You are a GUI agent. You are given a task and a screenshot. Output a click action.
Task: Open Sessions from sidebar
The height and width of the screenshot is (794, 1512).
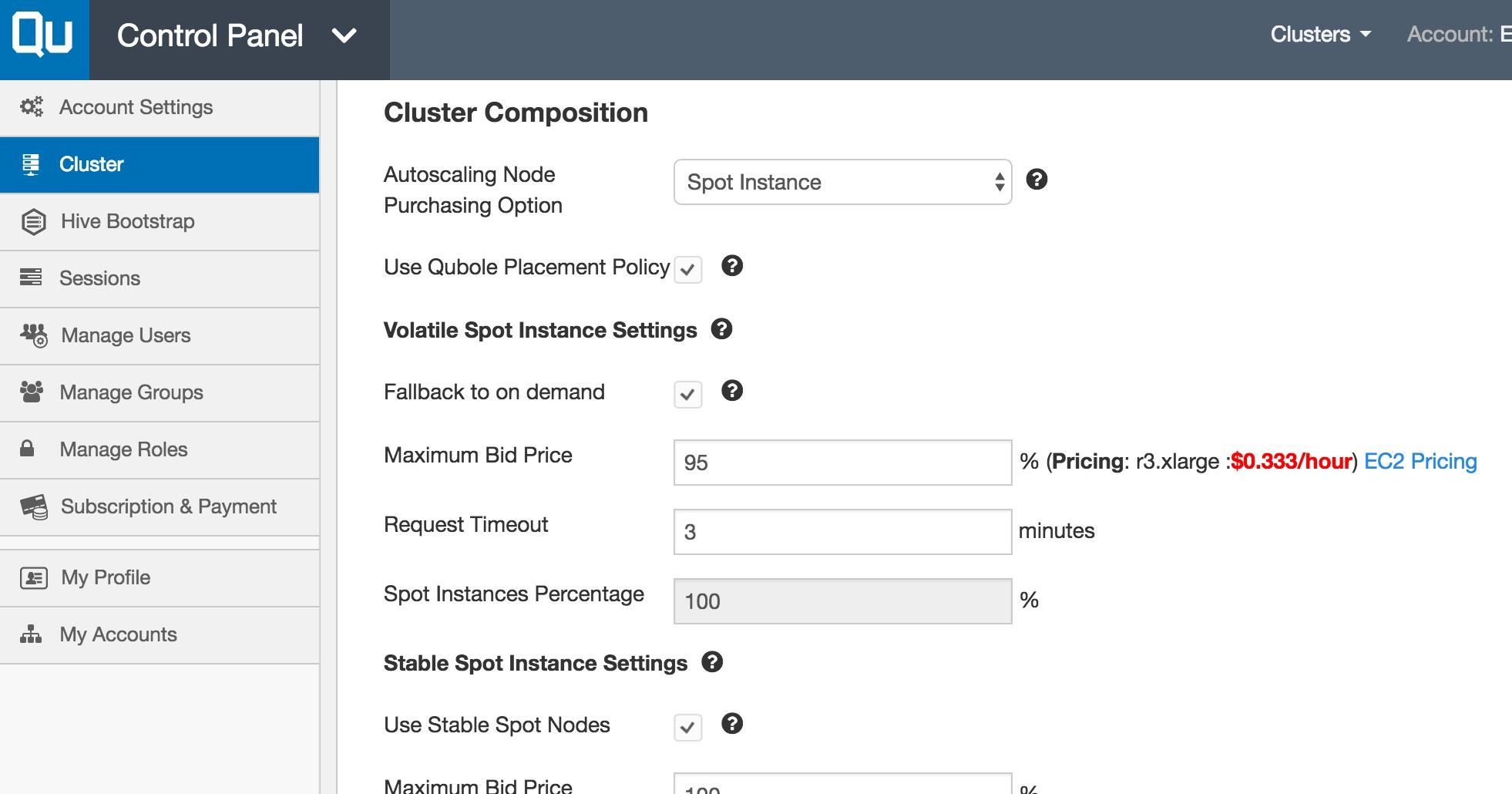pyautogui.click(x=160, y=278)
